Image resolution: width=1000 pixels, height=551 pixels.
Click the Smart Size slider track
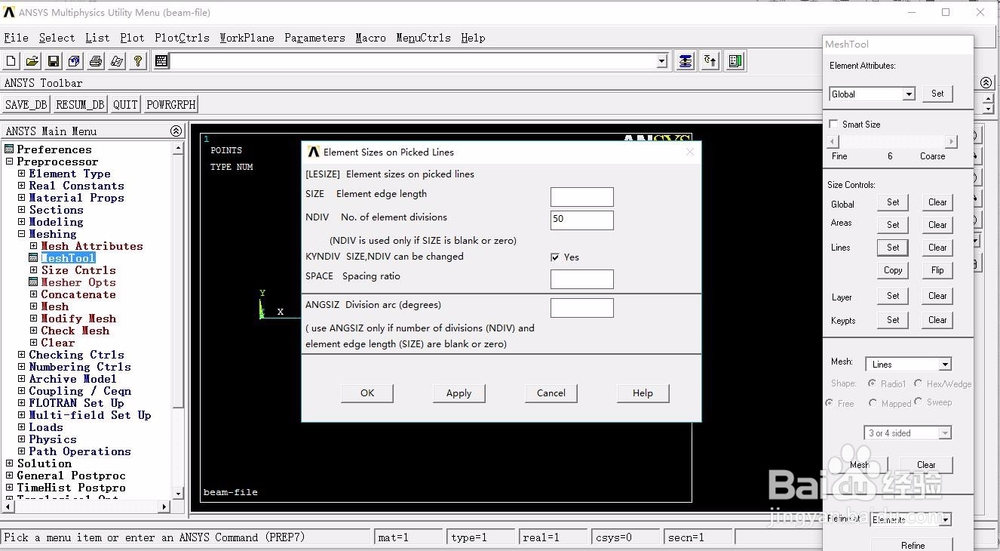click(892, 142)
